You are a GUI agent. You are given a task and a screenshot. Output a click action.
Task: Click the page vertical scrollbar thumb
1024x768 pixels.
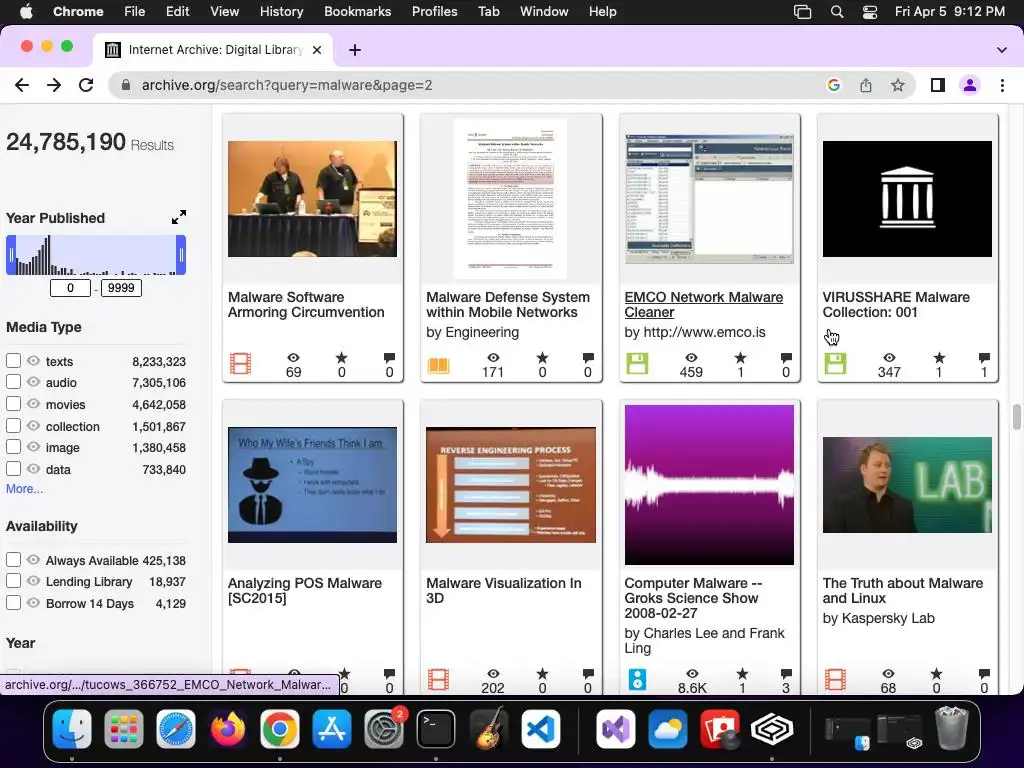(1016, 417)
